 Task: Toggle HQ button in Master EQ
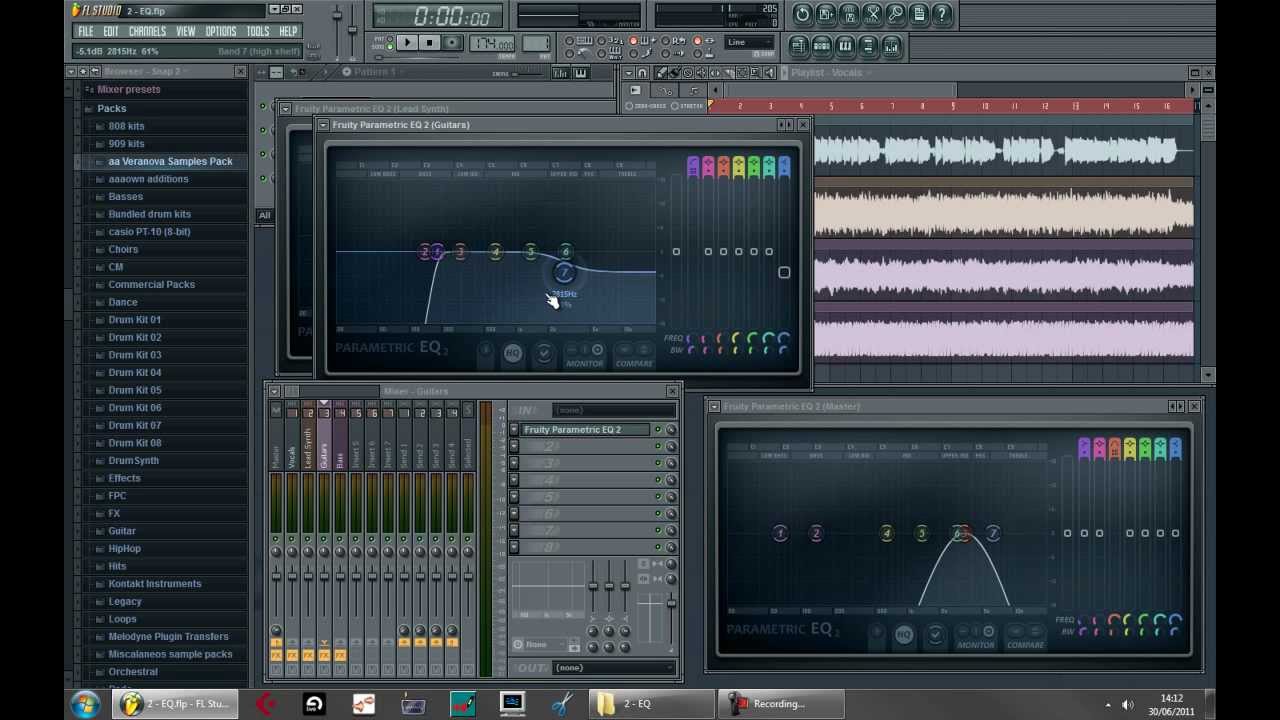(x=903, y=635)
